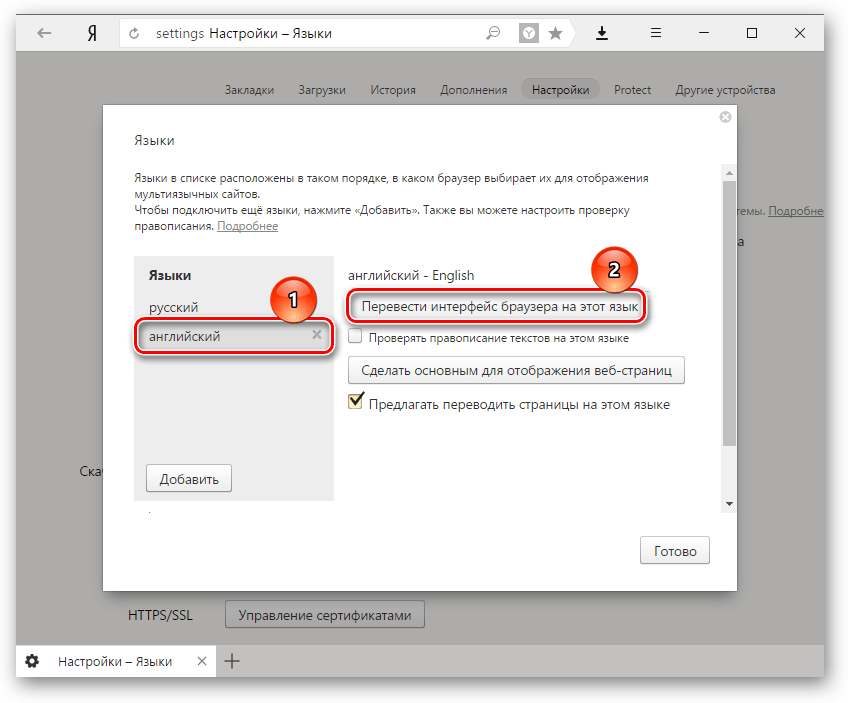This screenshot has height=703, width=848.
Task: Click the dialog scrollbar down arrow
Action: pos(729,504)
